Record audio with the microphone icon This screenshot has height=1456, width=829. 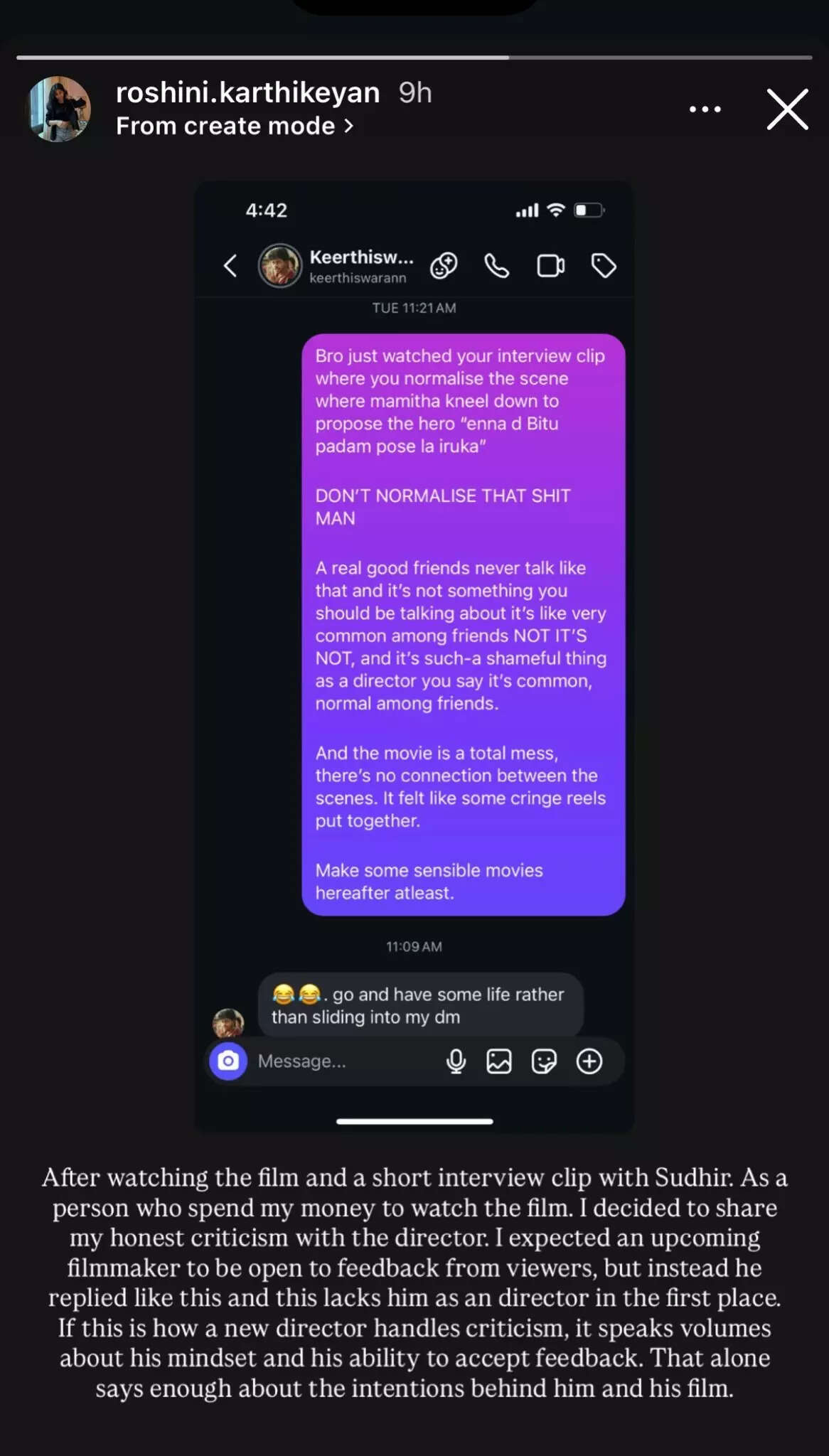pyautogui.click(x=456, y=1061)
